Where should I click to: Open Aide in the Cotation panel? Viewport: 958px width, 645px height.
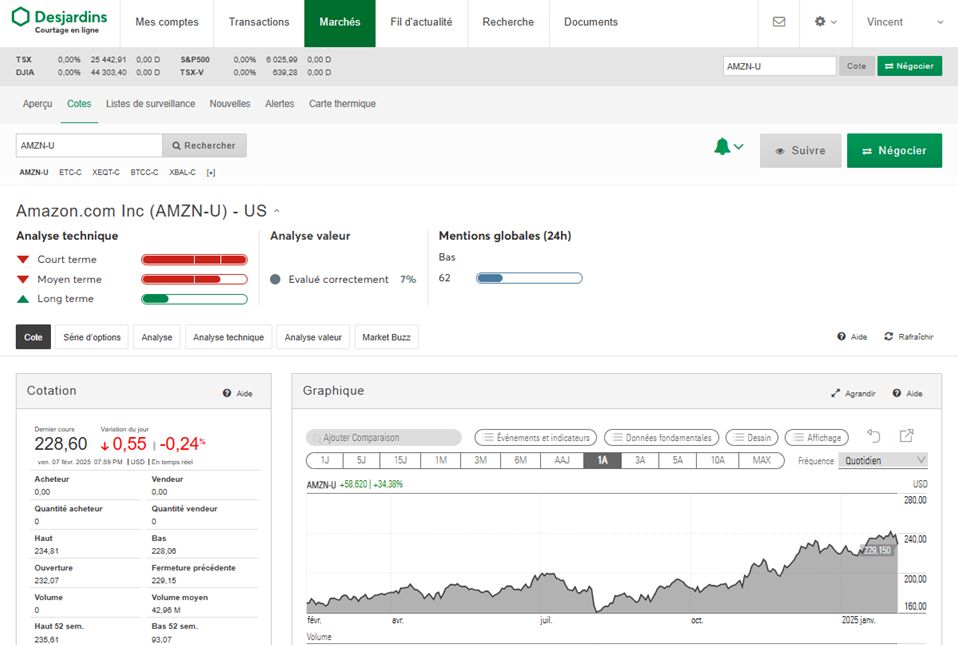[238, 394]
